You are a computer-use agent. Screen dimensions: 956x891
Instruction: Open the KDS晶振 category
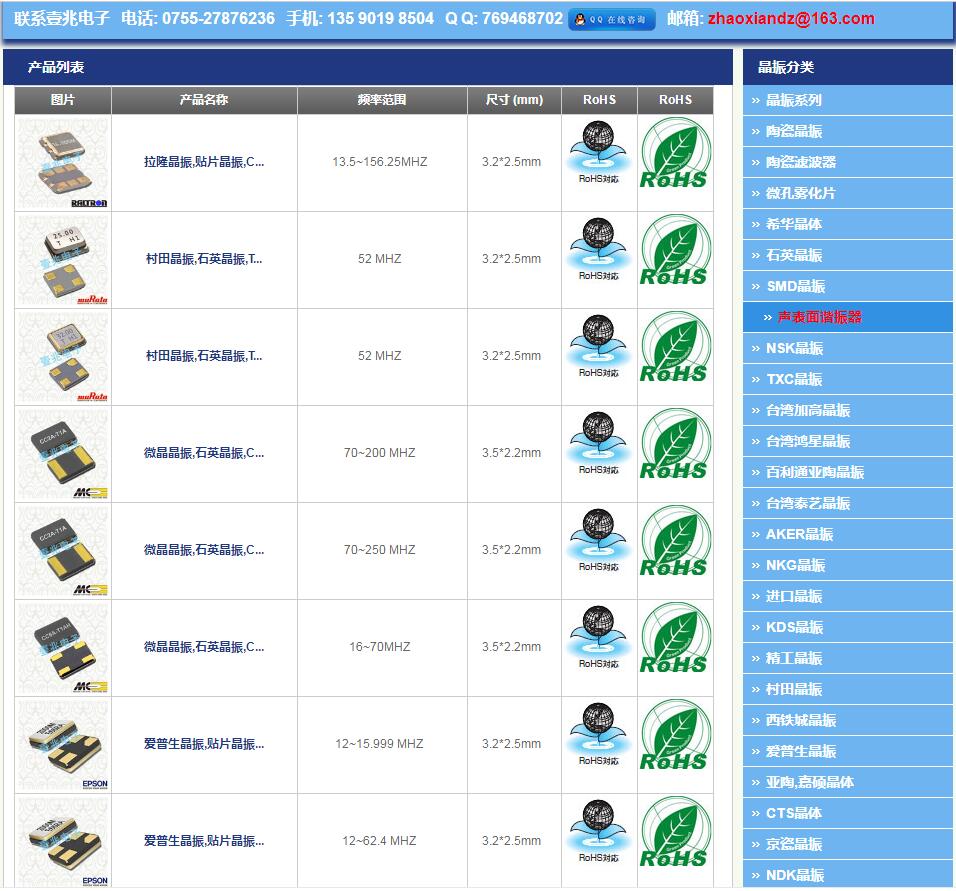pos(794,627)
